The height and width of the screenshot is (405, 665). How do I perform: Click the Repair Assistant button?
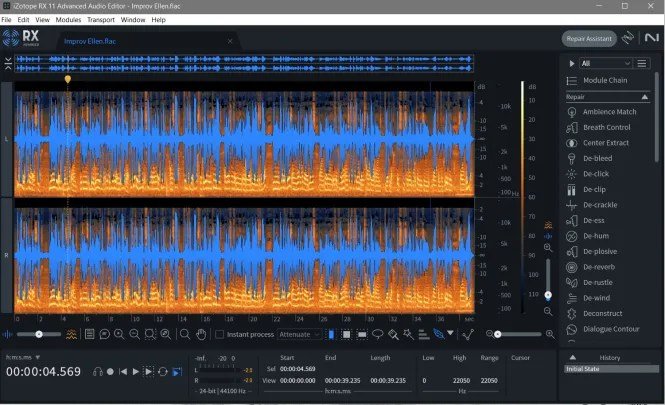click(589, 39)
